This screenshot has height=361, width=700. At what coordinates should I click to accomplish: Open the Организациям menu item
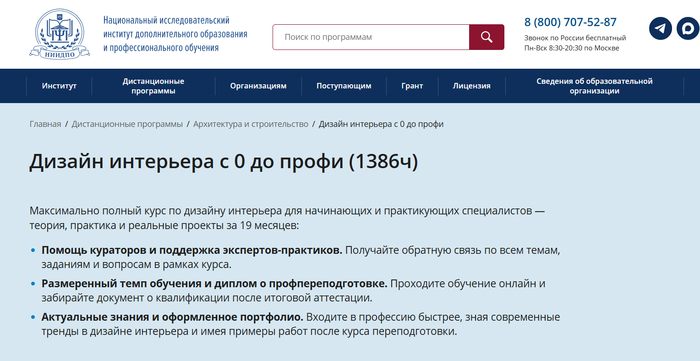point(258,86)
